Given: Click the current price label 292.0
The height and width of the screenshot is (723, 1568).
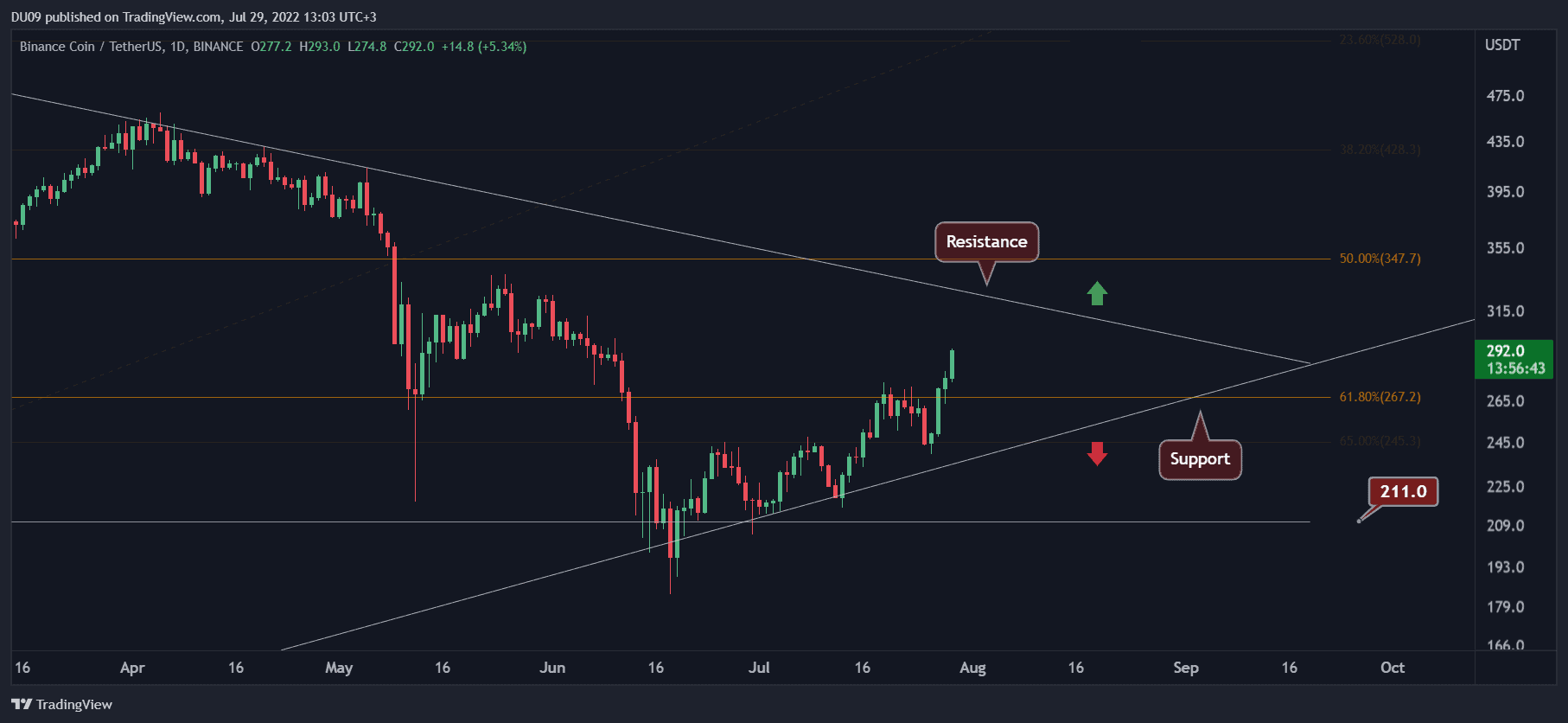Looking at the screenshot, I should pos(1506,351).
